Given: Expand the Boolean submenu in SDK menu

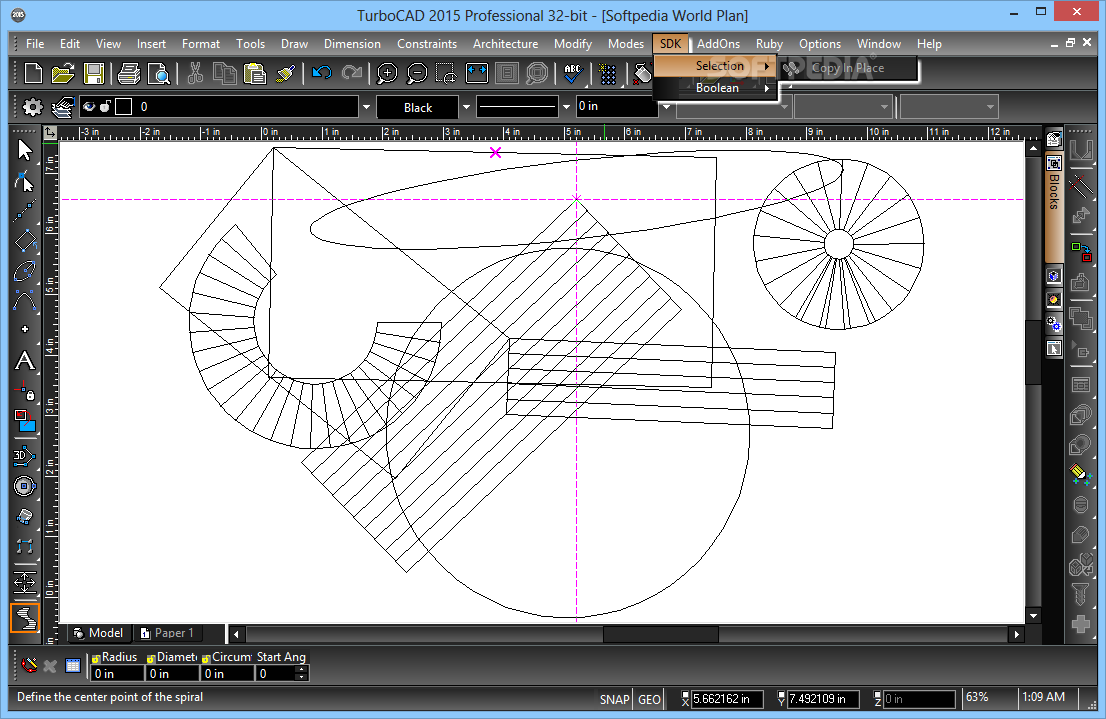Looking at the screenshot, I should click(x=715, y=88).
